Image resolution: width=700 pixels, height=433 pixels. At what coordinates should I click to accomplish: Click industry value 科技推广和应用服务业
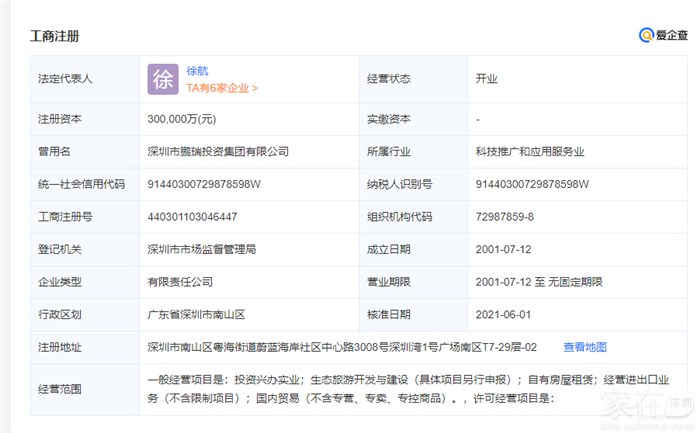(529, 152)
